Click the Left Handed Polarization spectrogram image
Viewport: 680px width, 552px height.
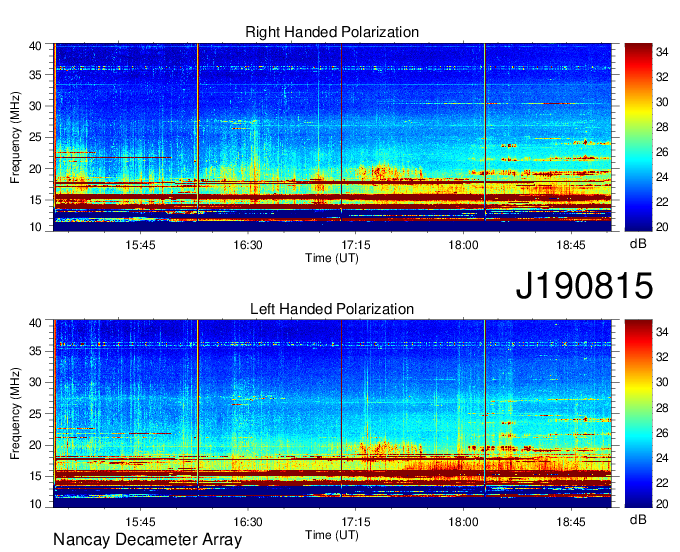point(332,414)
